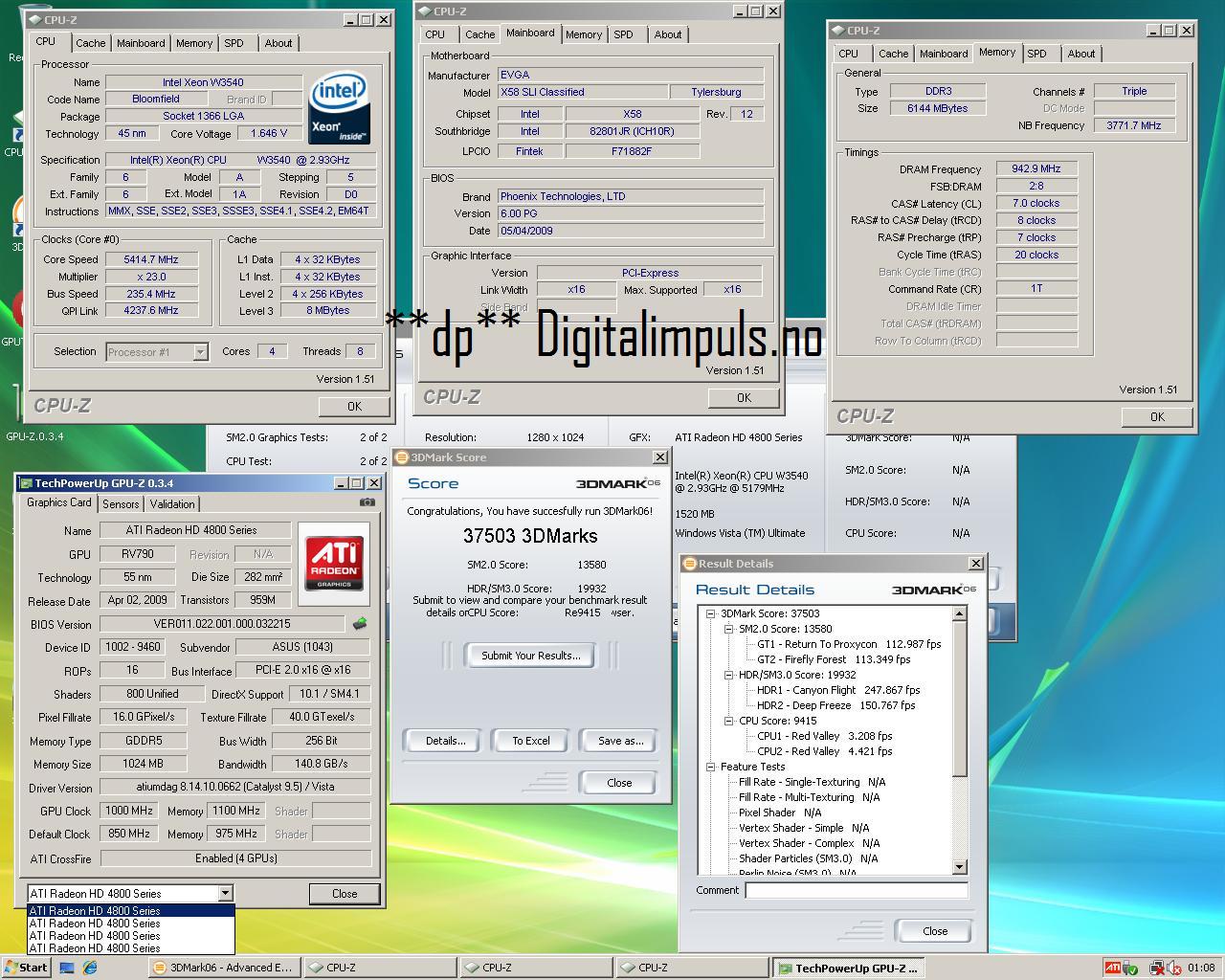
Task: Open the Processor #1 selection dropdown
Action: click(x=200, y=352)
